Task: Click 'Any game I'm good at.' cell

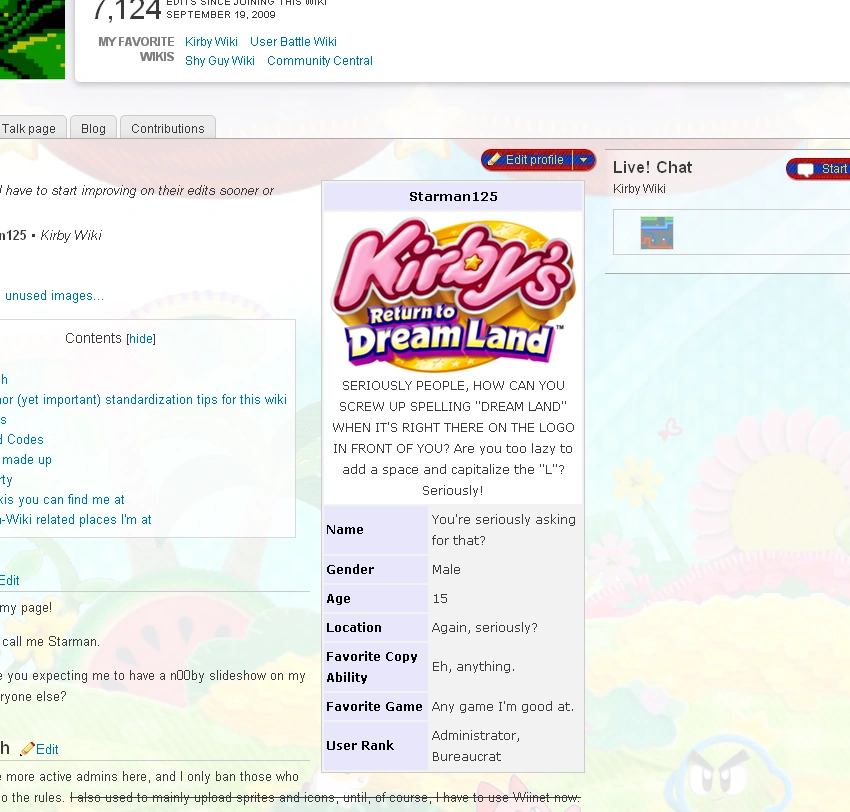Action: tap(503, 707)
